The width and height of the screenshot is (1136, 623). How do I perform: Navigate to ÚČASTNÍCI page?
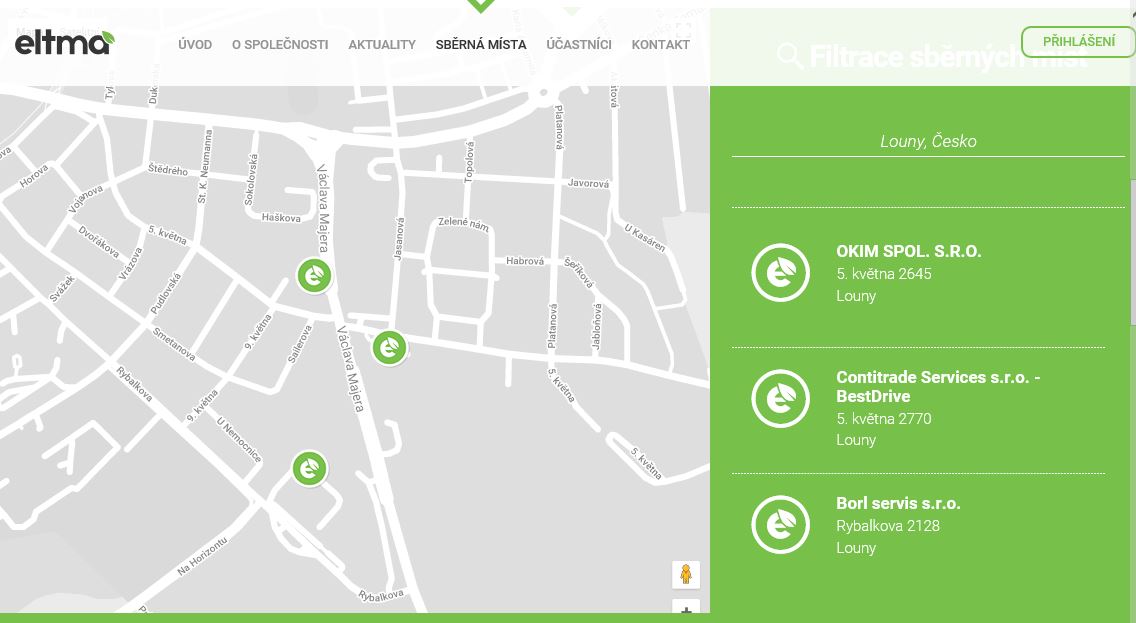[x=579, y=45]
